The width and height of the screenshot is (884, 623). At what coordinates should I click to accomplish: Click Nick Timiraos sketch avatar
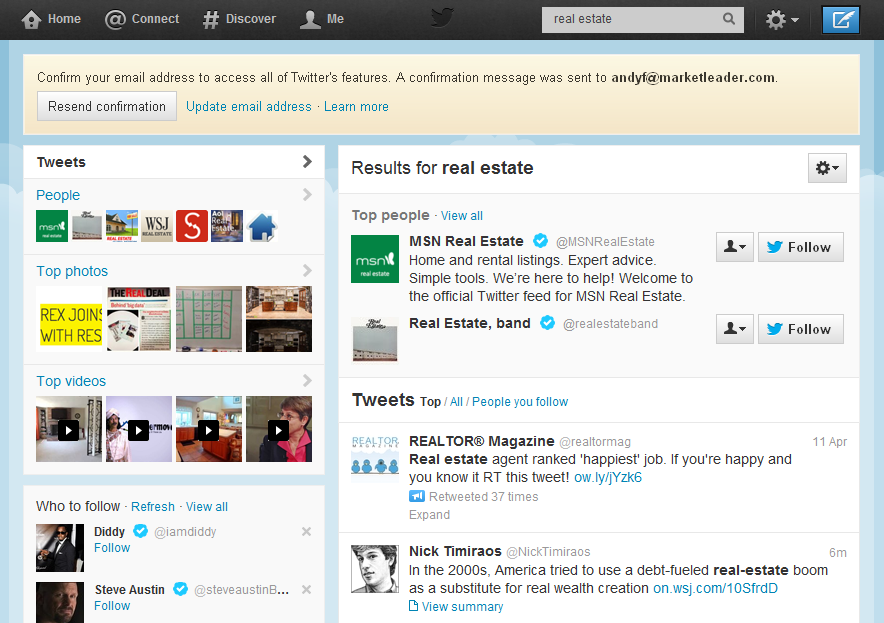point(375,569)
